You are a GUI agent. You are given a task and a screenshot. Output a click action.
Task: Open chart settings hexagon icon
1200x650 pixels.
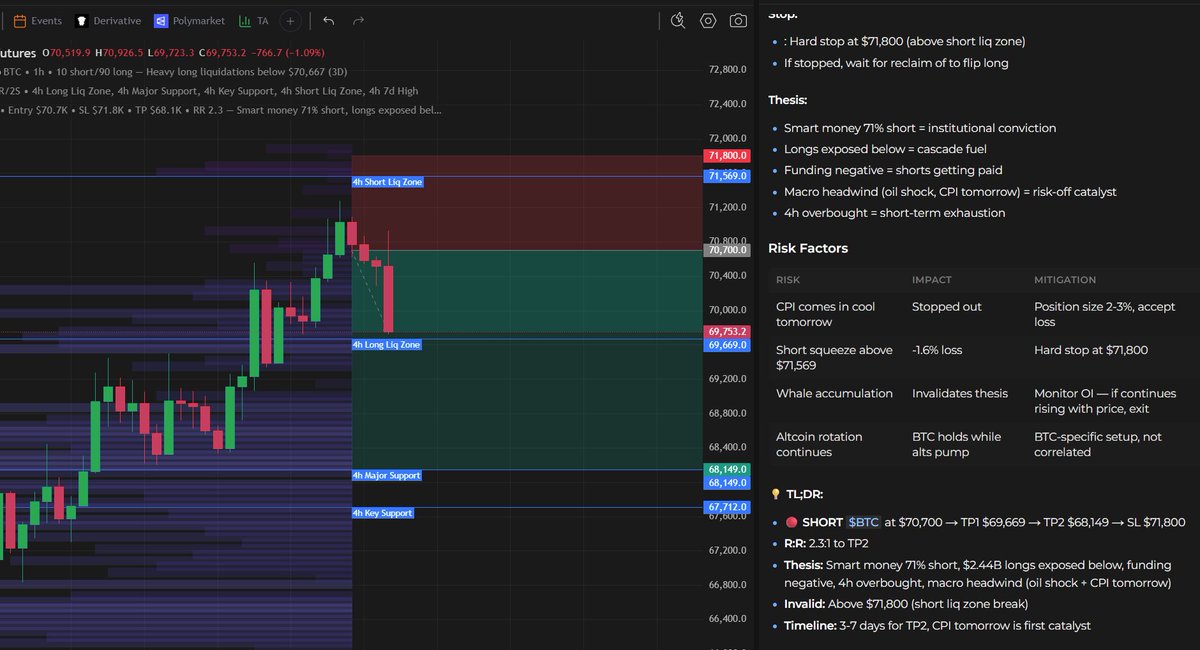(708, 20)
